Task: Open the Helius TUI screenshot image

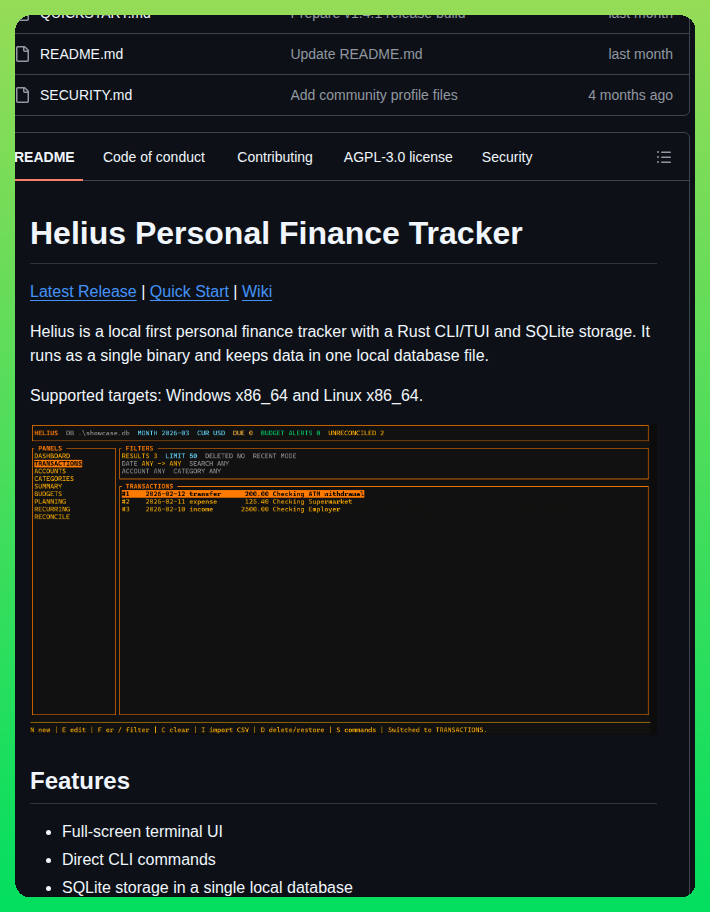Action: [343, 579]
